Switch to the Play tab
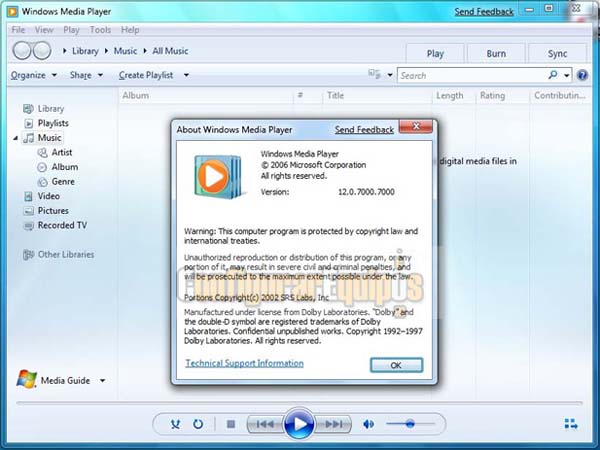 pos(435,53)
